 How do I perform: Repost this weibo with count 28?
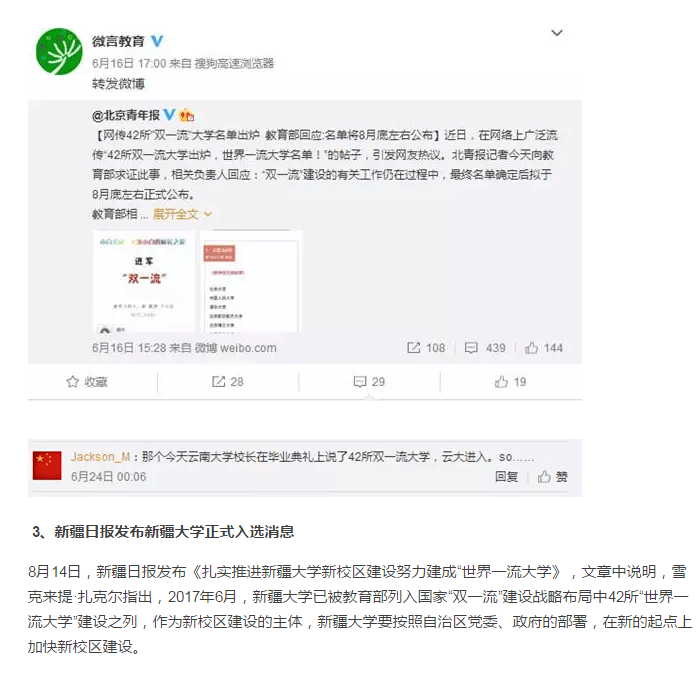227,382
